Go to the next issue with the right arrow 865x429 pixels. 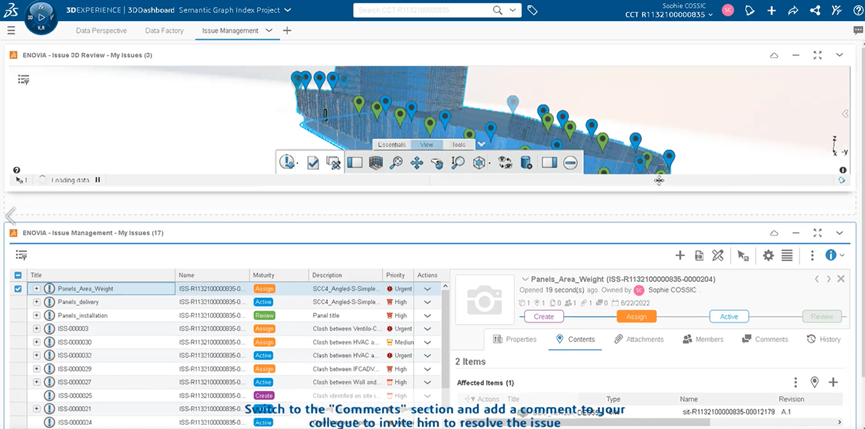pyautogui.click(x=829, y=279)
